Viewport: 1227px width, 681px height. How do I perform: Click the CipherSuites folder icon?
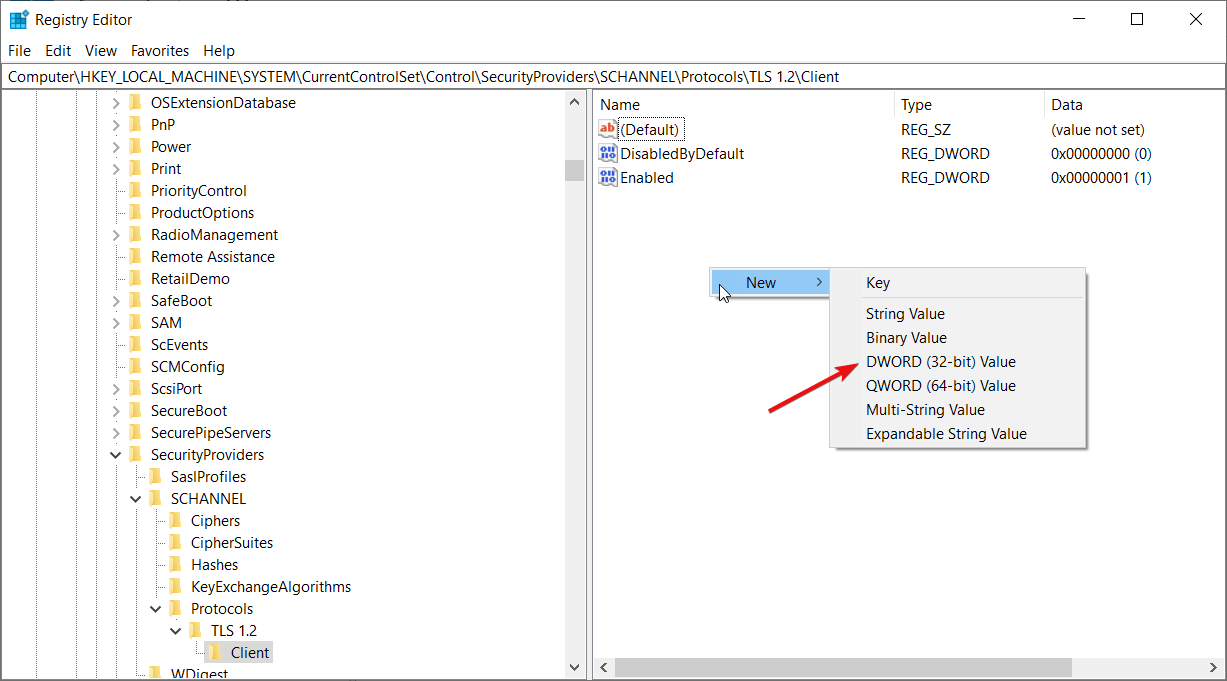point(176,542)
